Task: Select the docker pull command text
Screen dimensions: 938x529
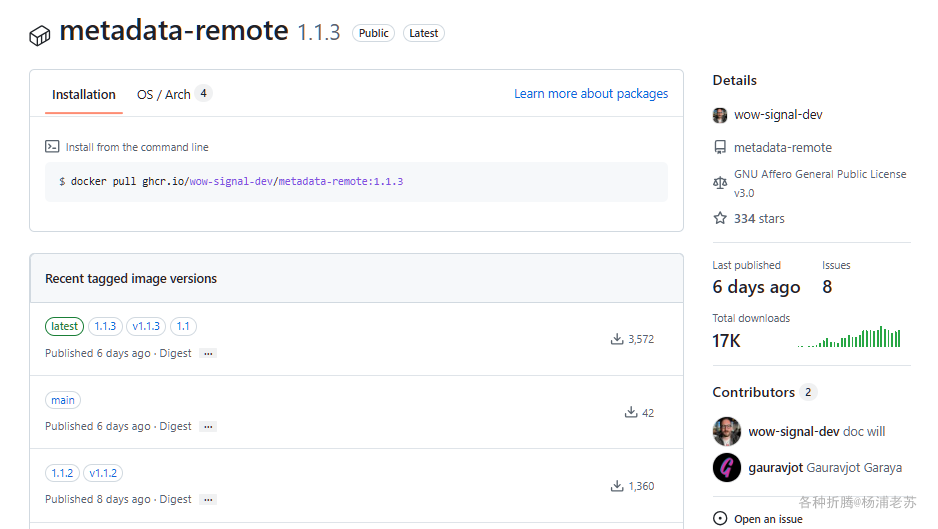Action: (231, 181)
